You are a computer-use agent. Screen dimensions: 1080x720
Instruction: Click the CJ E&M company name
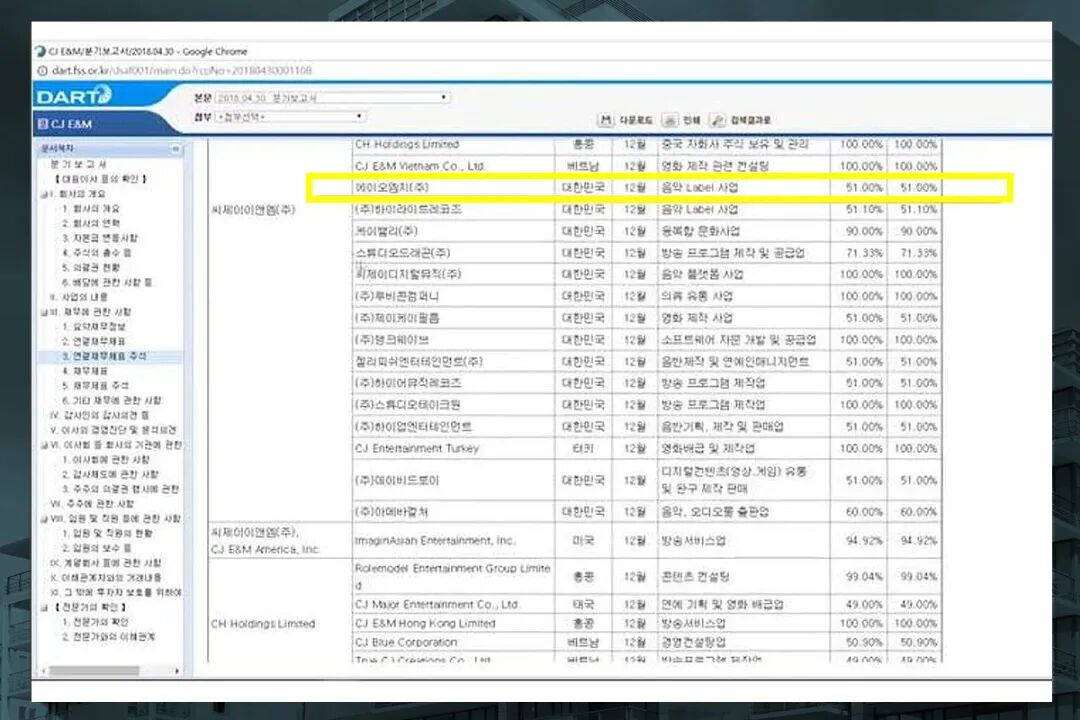click(x=71, y=124)
